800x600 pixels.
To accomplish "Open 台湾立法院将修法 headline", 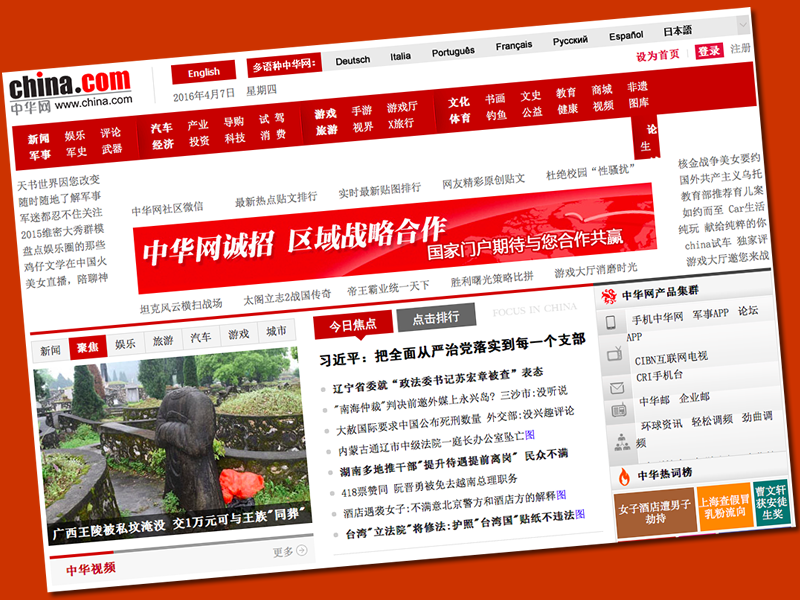I will (460, 524).
